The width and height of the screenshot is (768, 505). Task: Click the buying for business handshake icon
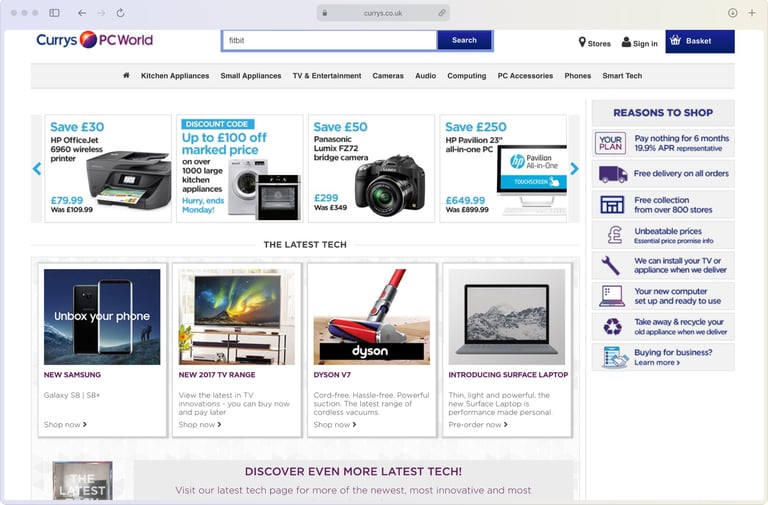[x=615, y=357]
